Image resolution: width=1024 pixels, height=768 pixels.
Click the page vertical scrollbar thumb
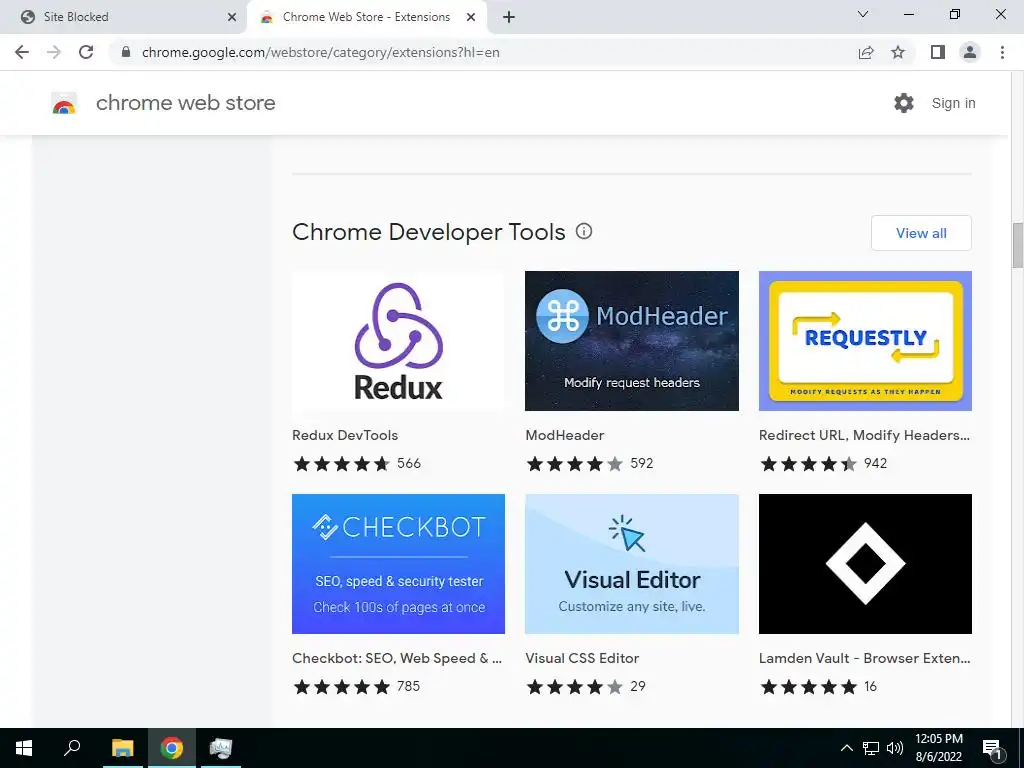click(x=1017, y=245)
